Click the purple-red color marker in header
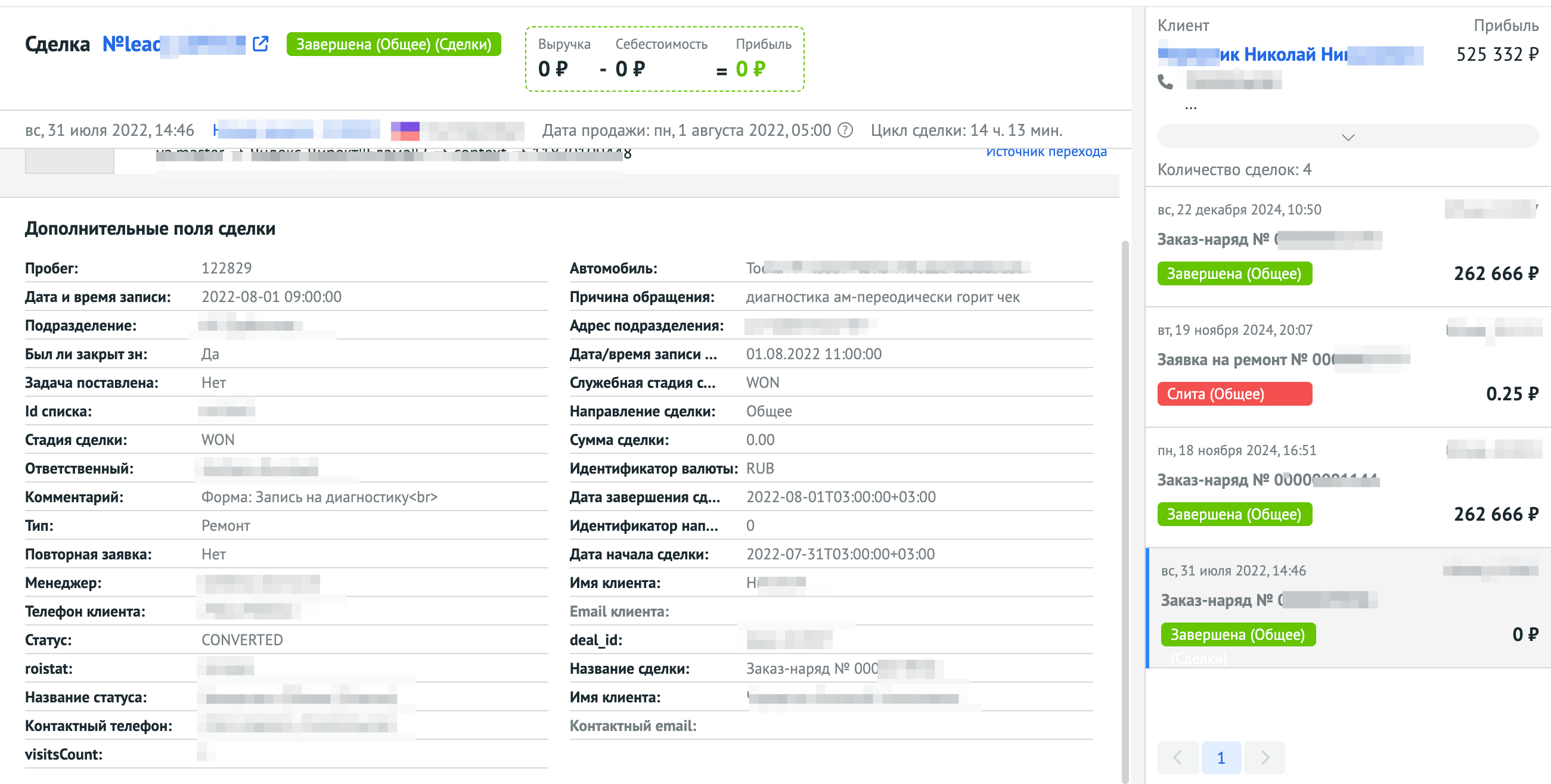This screenshot has height=784, width=1551. click(405, 130)
